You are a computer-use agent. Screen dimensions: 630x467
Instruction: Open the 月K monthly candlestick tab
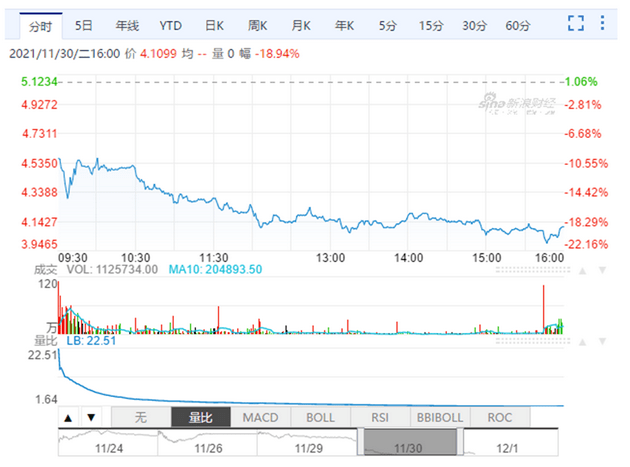pos(301,23)
